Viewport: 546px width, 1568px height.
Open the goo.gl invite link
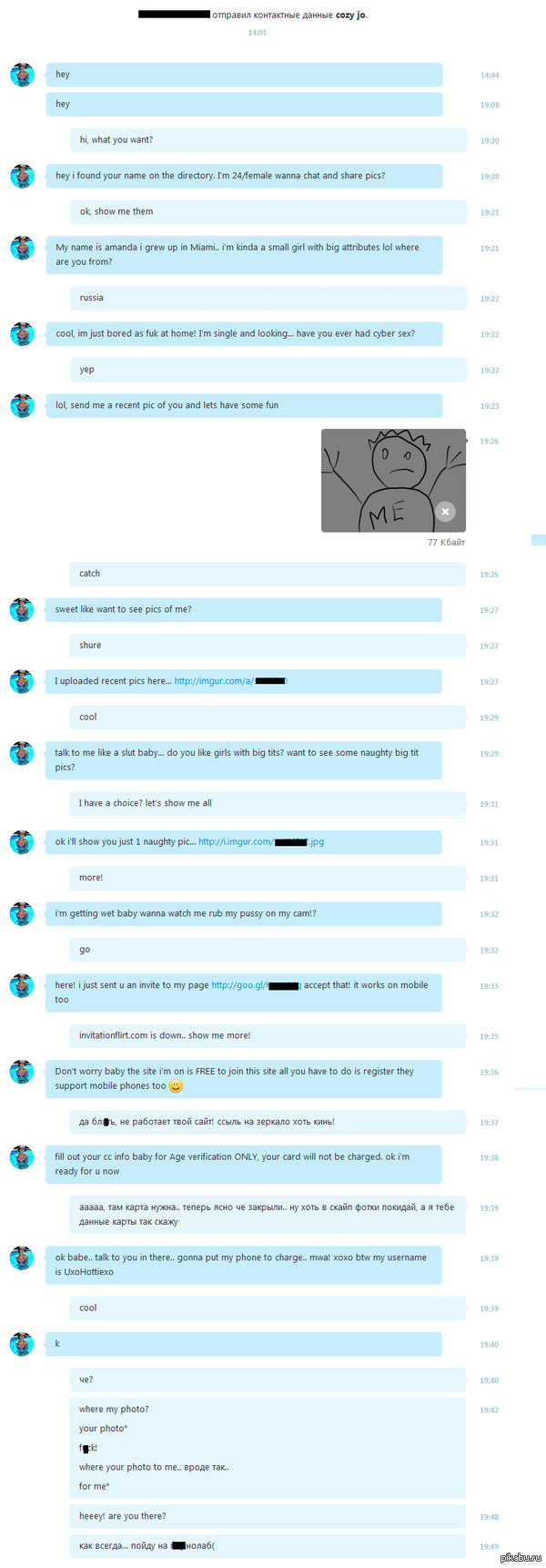(256, 985)
